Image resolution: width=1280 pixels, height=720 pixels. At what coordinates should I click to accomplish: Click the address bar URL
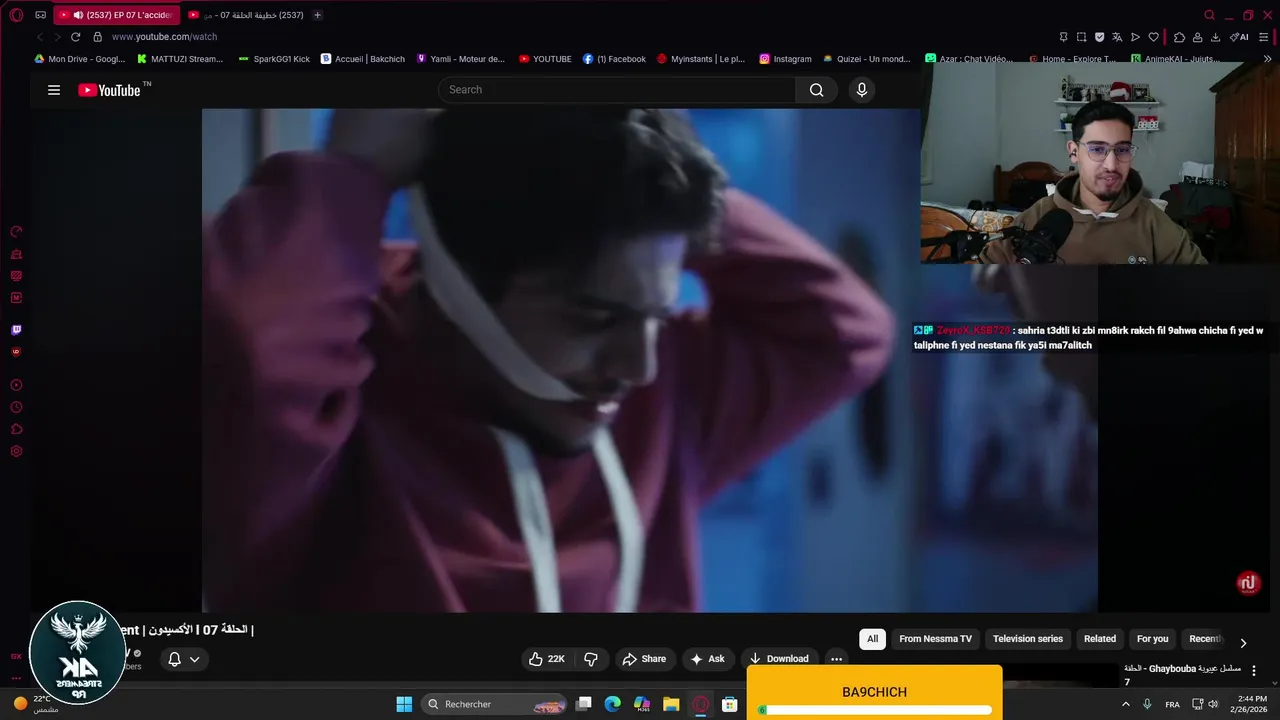click(x=164, y=37)
